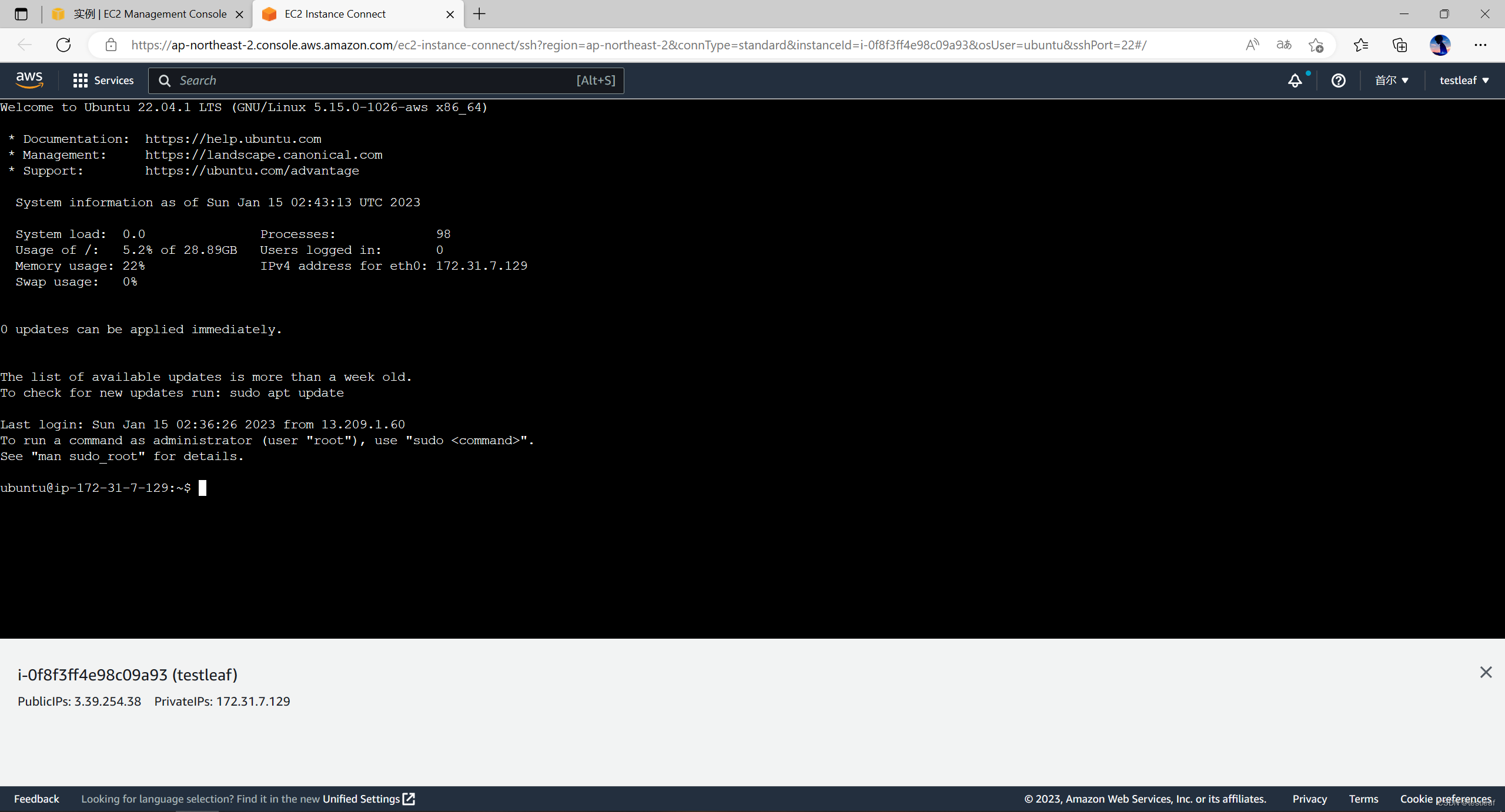The width and height of the screenshot is (1505, 812).
Task: Open the notifications bell
Action: pyautogui.click(x=1295, y=80)
